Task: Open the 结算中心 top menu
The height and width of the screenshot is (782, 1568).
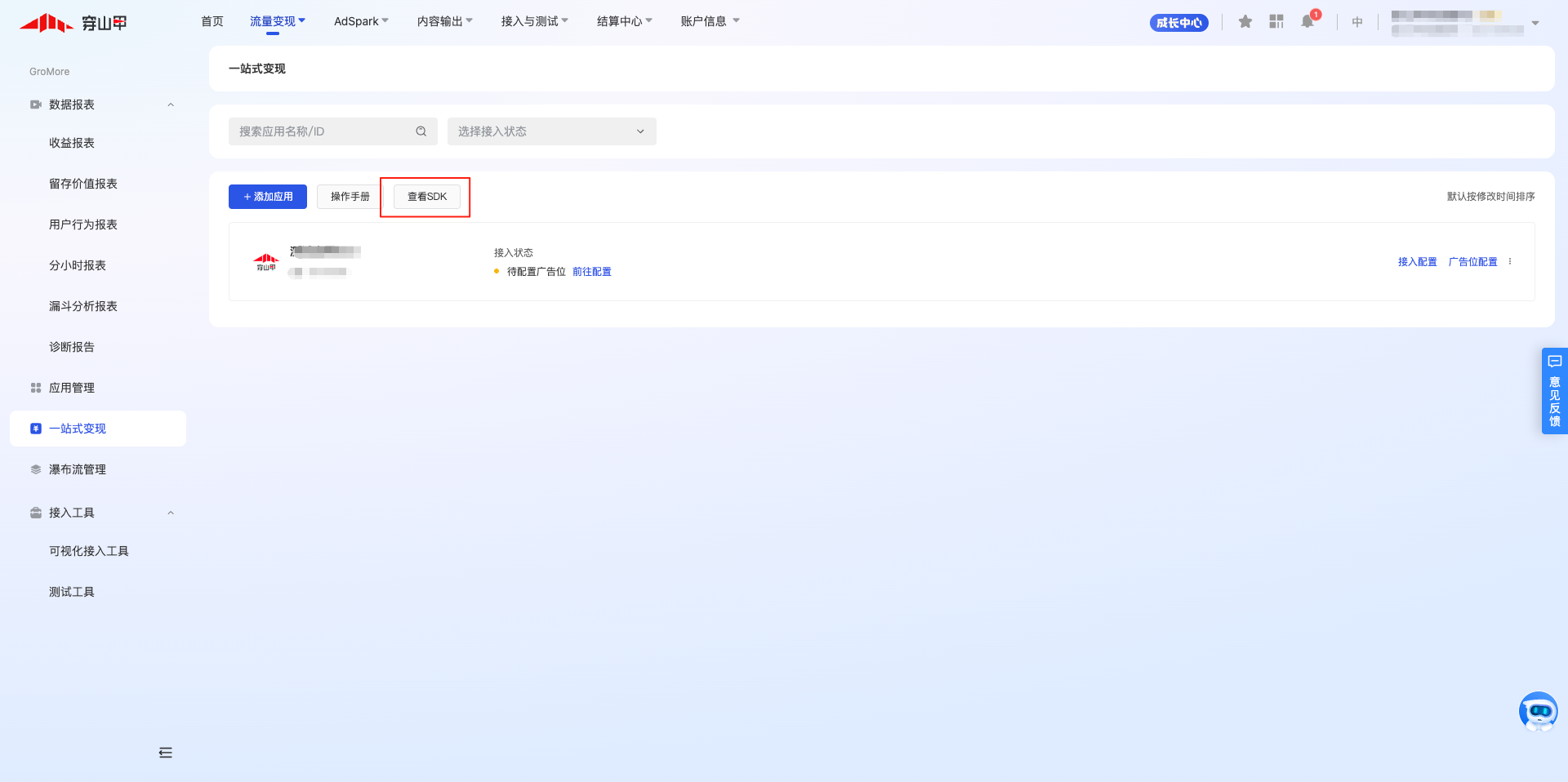Action: coord(624,21)
